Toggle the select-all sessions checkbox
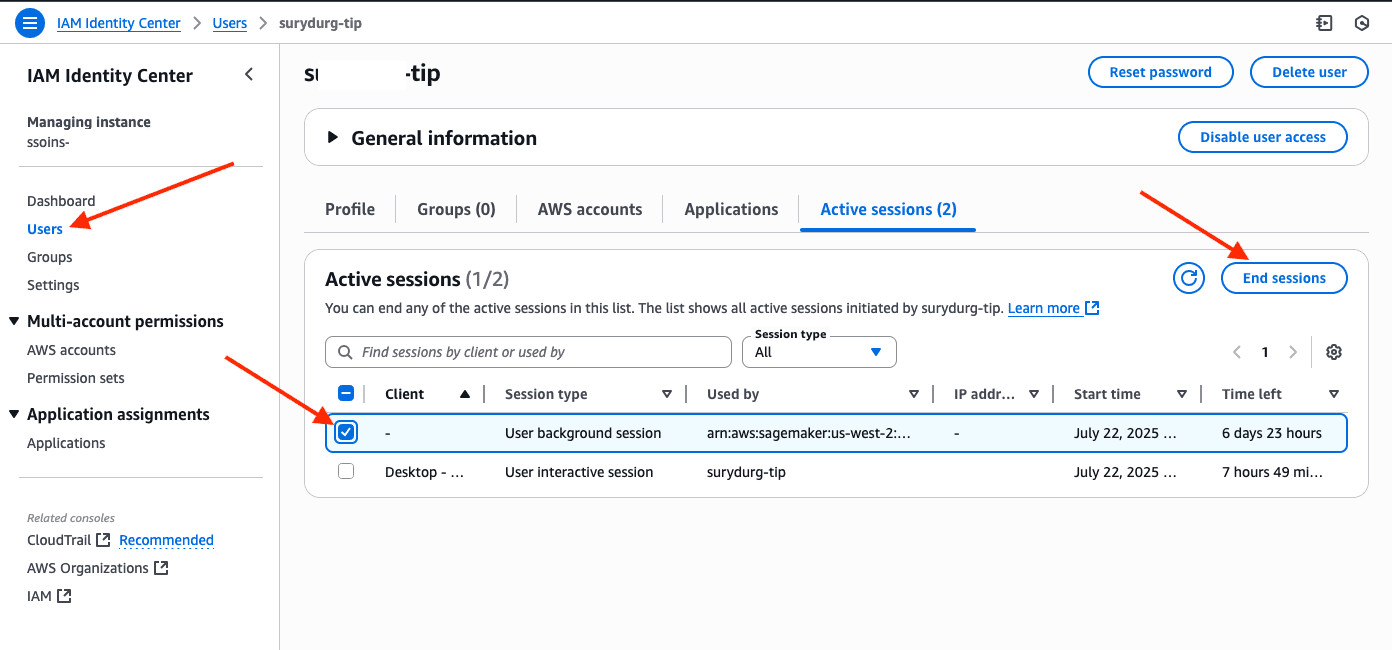 346,392
